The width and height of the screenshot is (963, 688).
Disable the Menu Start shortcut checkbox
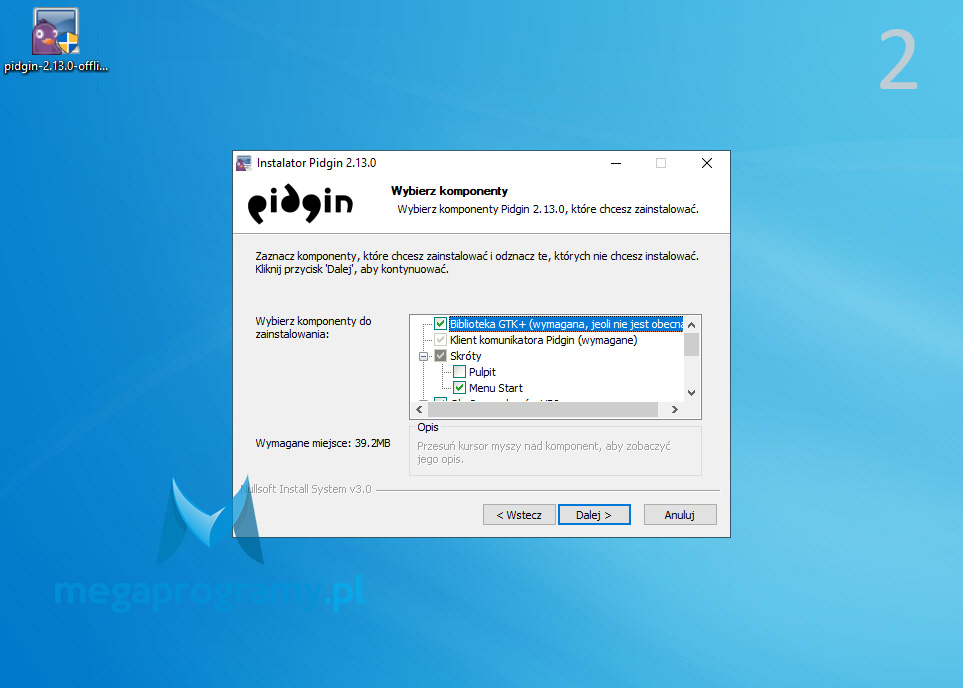(459, 388)
